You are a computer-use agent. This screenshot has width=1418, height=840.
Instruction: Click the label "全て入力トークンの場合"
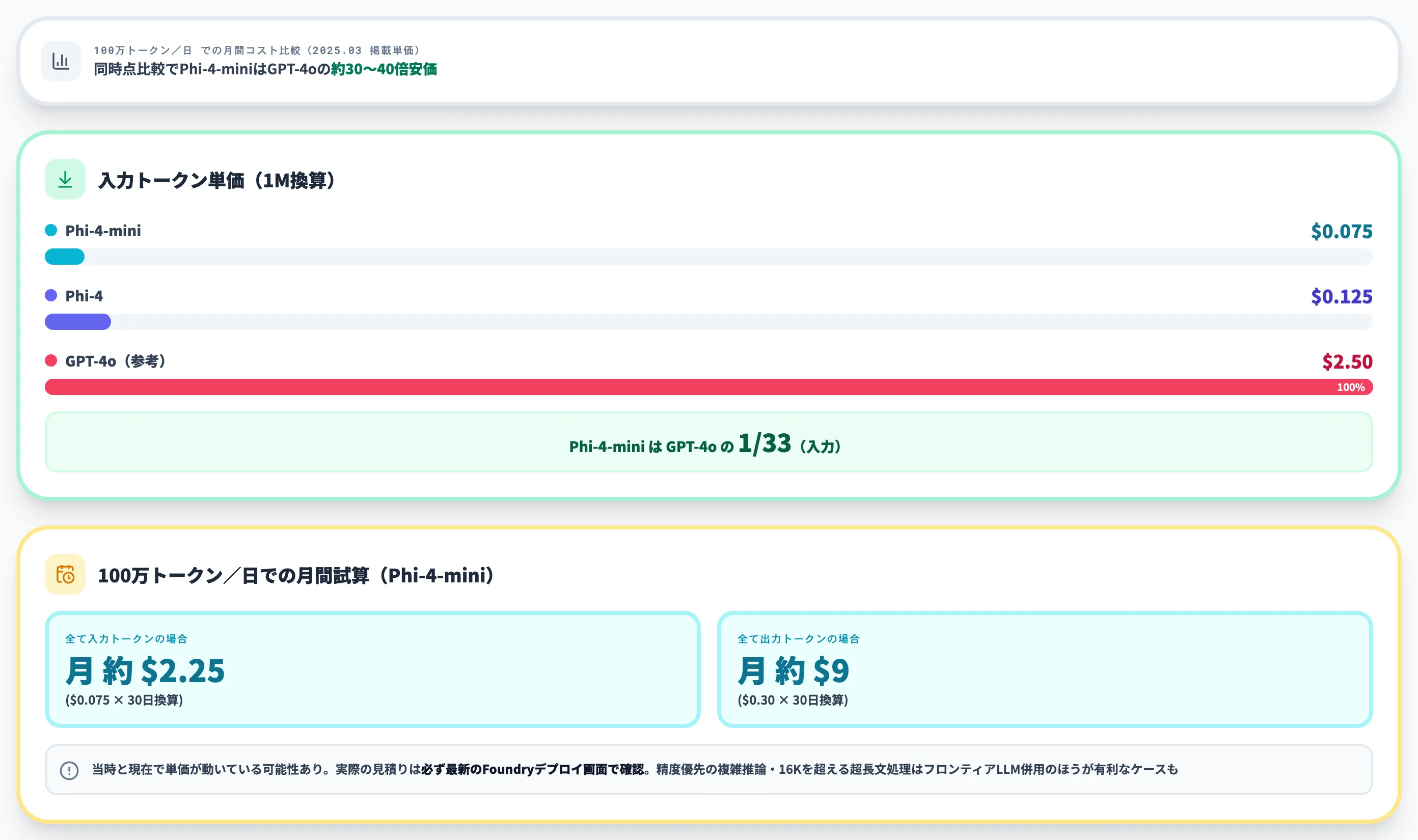[x=126, y=638]
